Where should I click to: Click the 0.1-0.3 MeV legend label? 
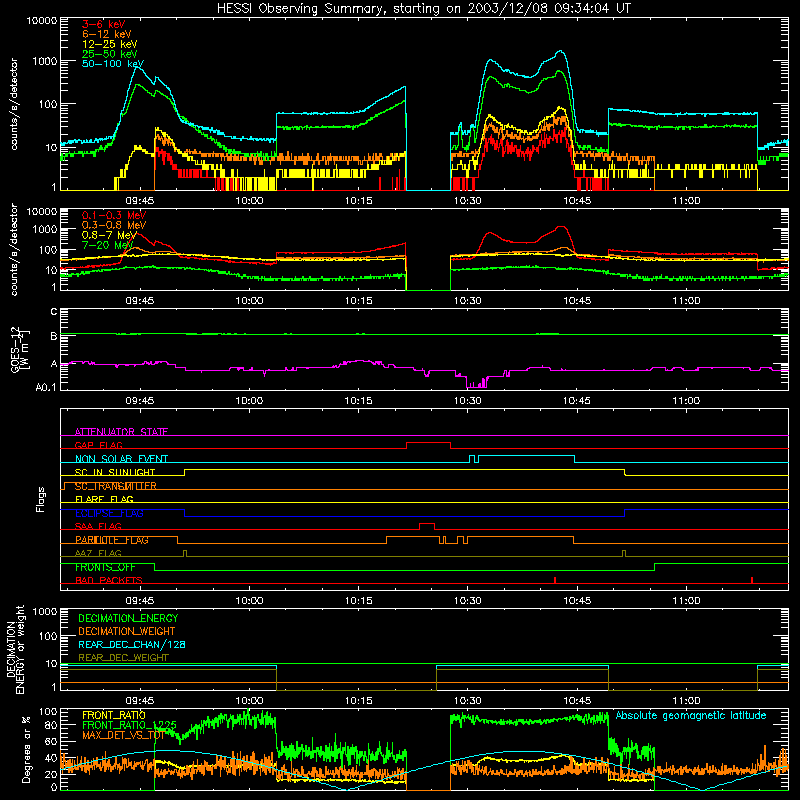click(114, 215)
